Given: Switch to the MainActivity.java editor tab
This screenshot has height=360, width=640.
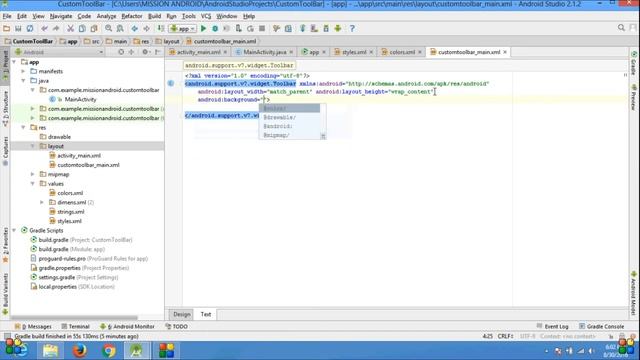Looking at the screenshot, I should tap(264, 52).
